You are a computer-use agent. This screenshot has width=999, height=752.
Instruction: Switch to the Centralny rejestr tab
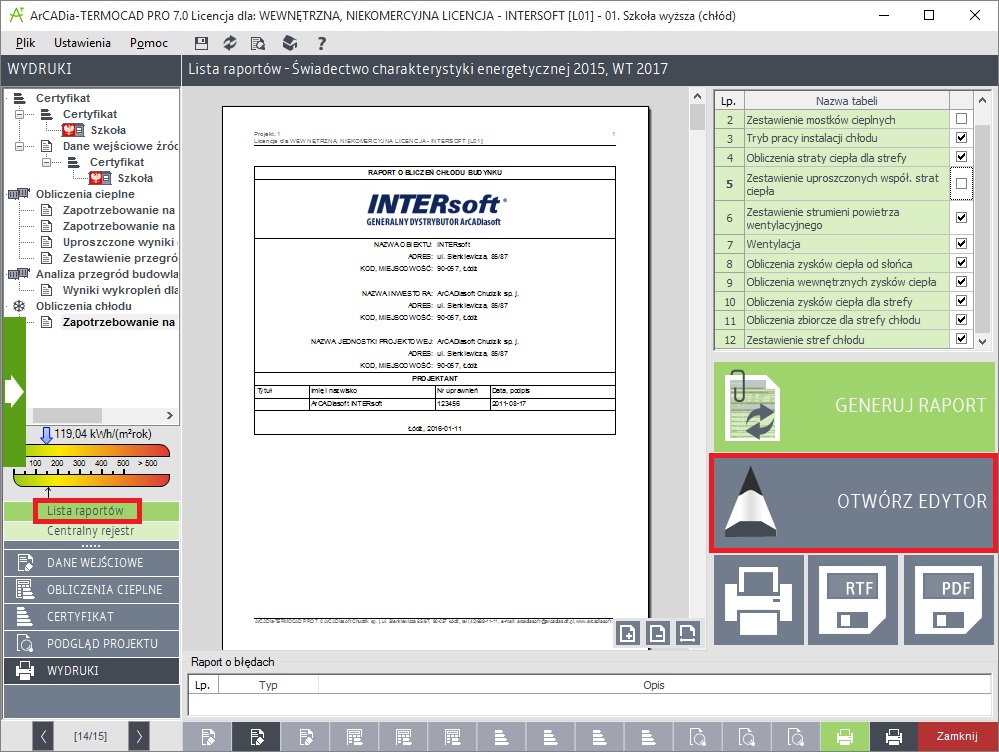[x=90, y=531]
